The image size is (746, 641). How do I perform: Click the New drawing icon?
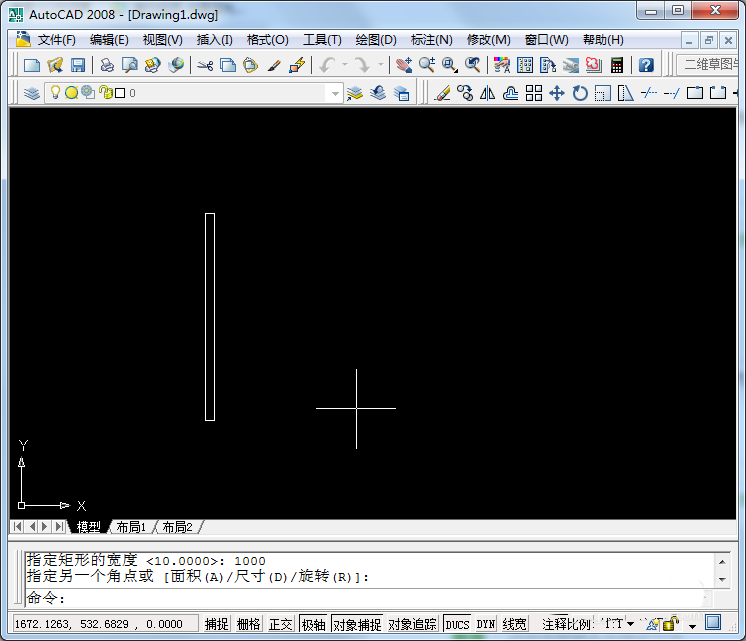pyautogui.click(x=31, y=65)
